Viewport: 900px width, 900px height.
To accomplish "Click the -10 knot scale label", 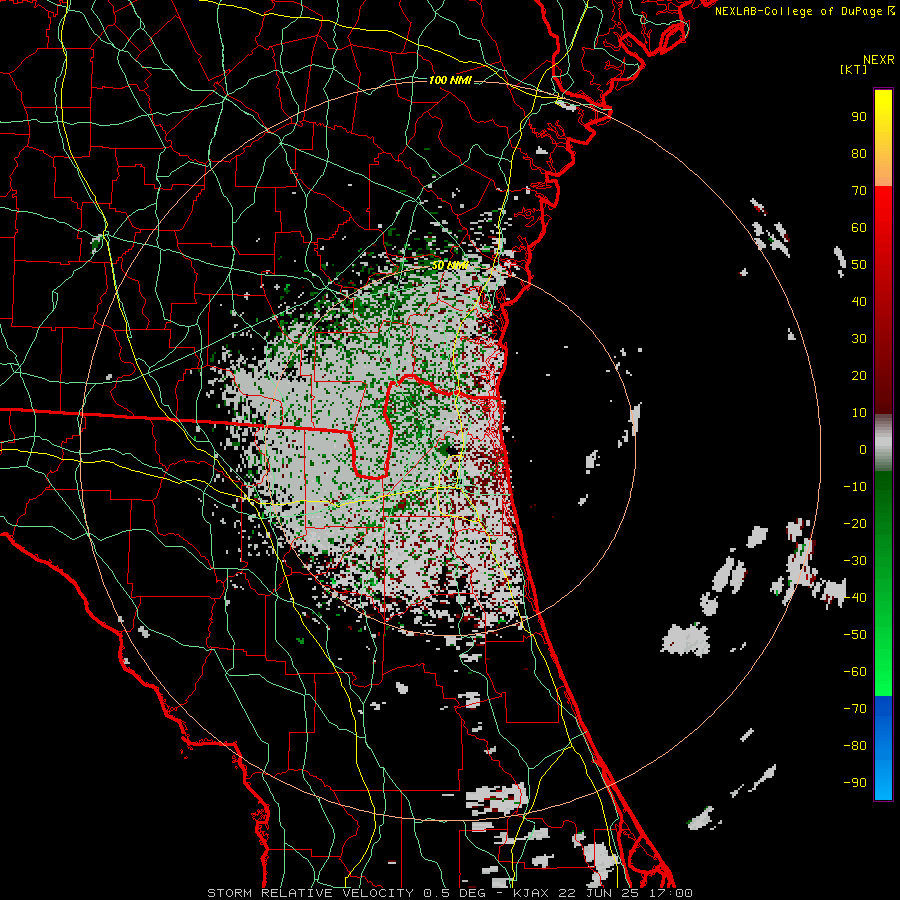I will (x=855, y=487).
